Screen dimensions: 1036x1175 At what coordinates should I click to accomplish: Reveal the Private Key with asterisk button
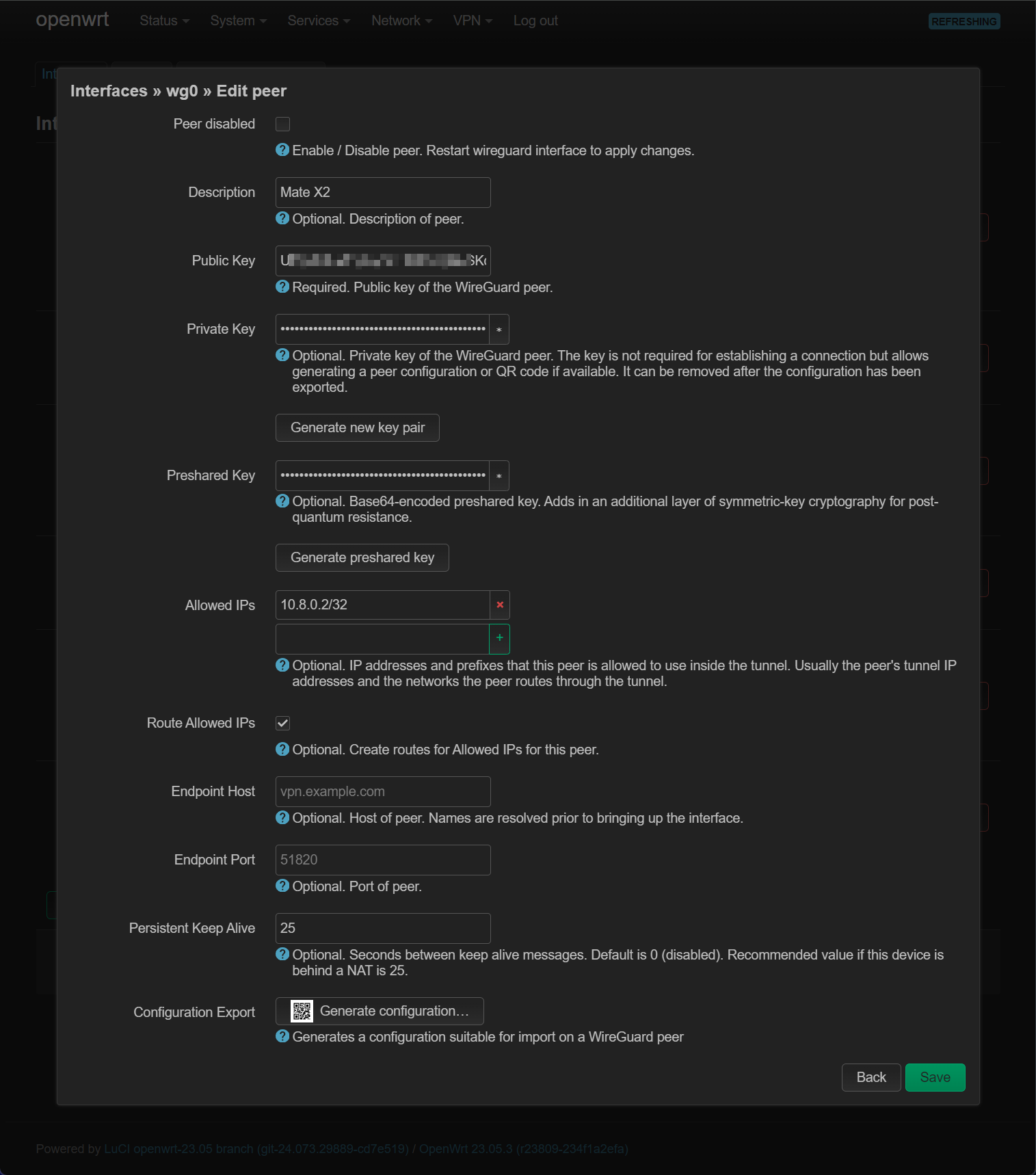coord(499,330)
